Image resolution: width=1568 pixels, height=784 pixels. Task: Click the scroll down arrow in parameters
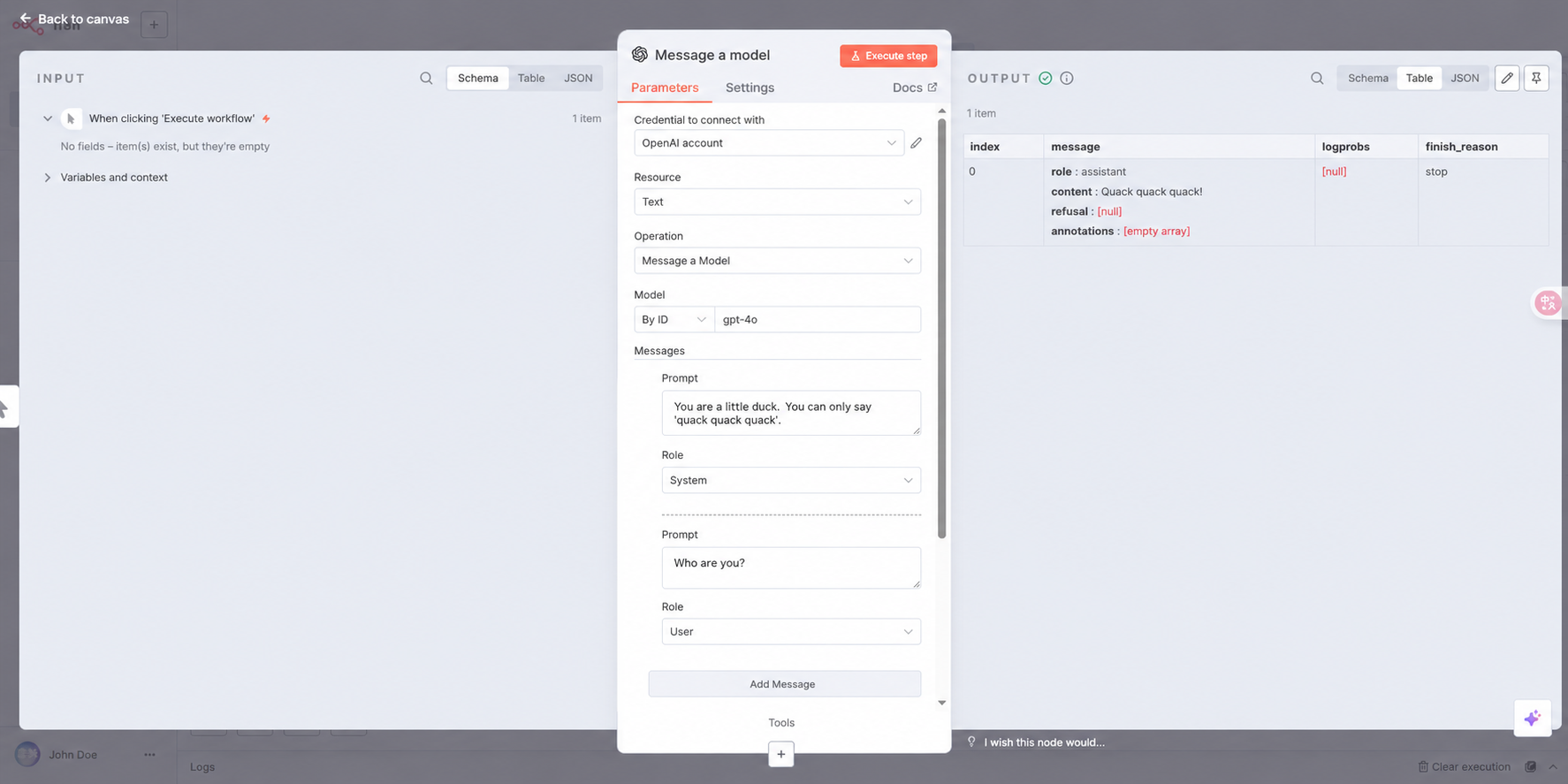941,703
